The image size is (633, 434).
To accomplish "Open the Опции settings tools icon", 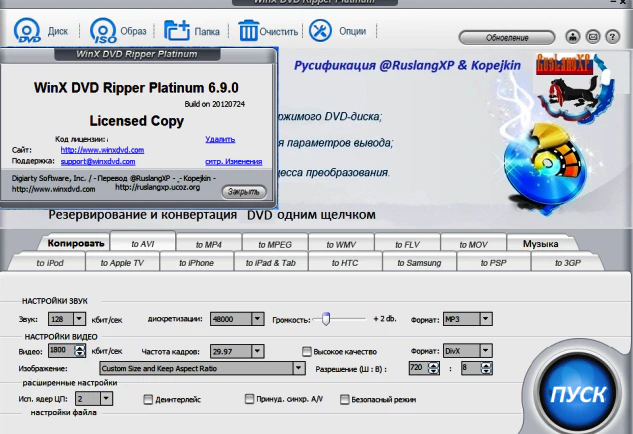I will pyautogui.click(x=320, y=31).
